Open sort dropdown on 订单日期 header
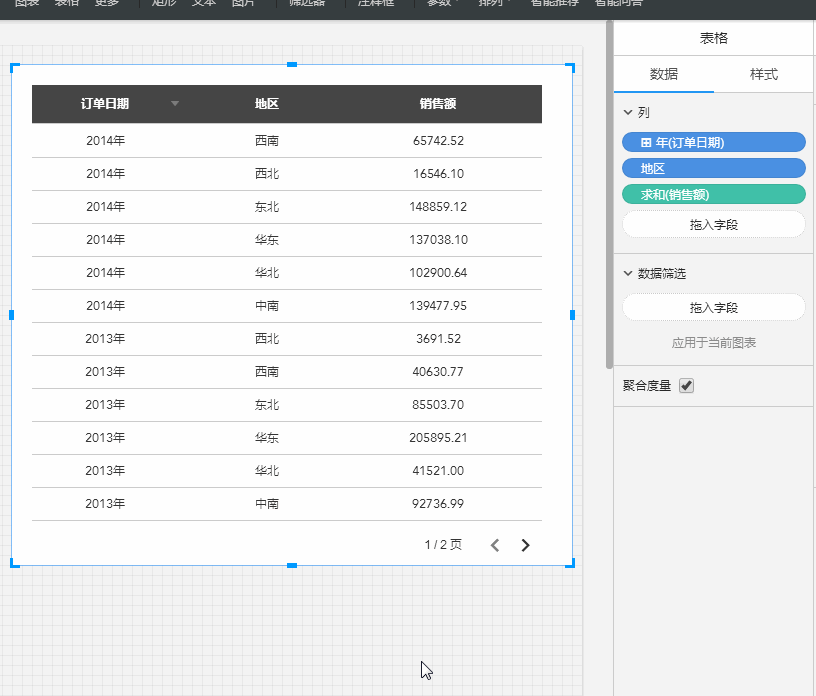Viewport: 816px width, 696px height. point(176,104)
